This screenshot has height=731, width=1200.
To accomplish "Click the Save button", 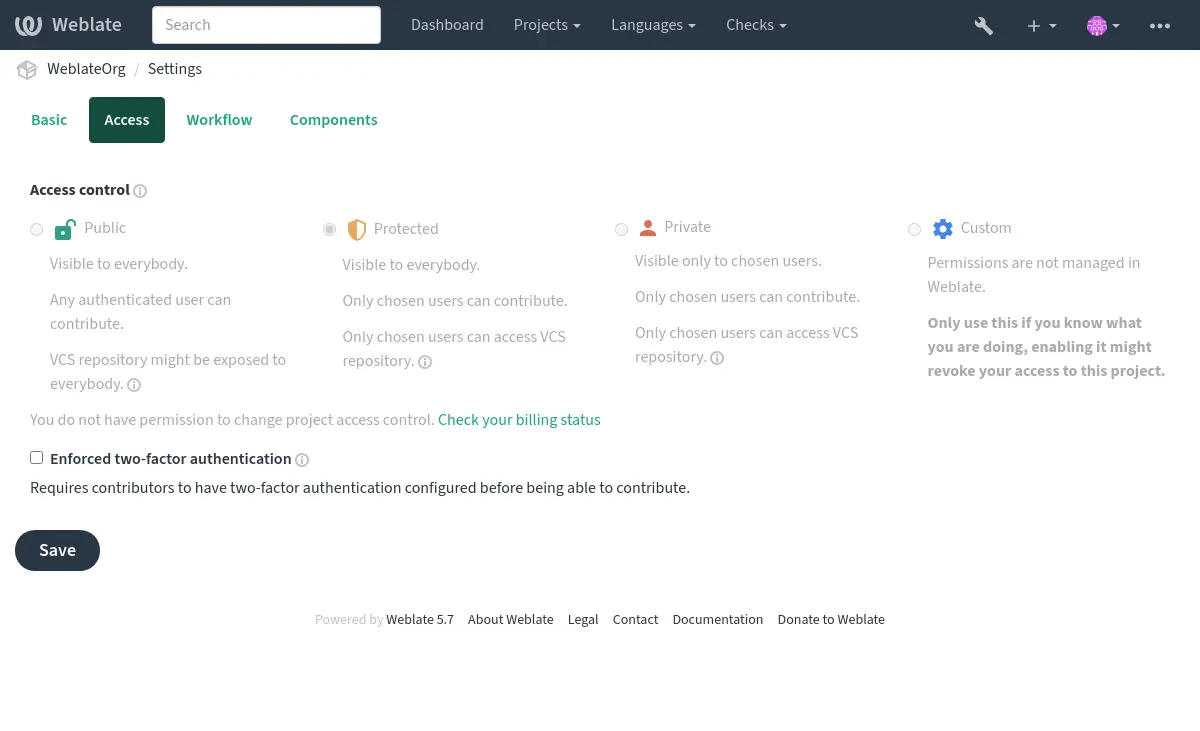I will pos(57,551).
